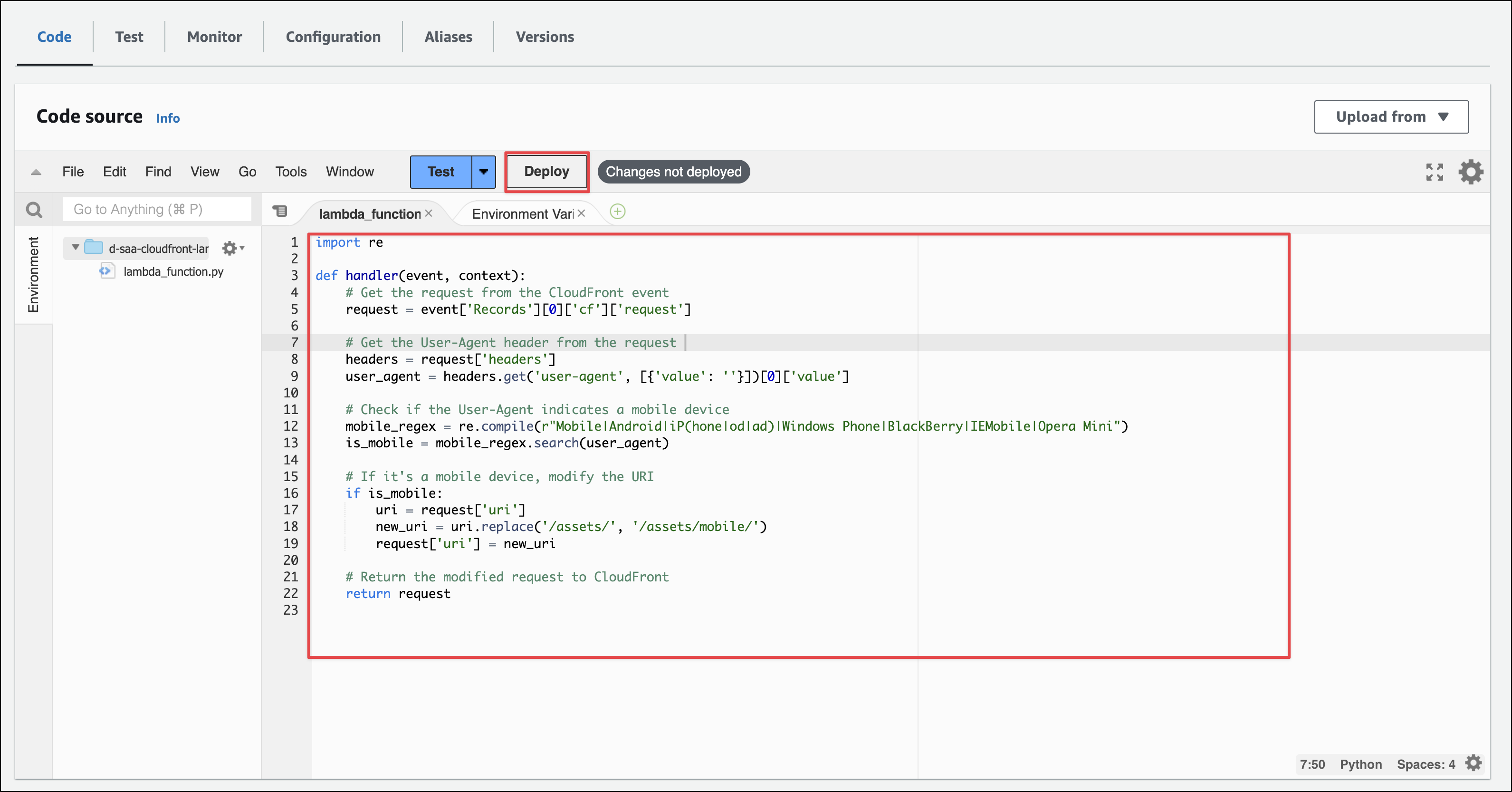This screenshot has width=1512, height=792.
Task: Click the search magnifier icon in sidebar
Action: pyautogui.click(x=34, y=210)
